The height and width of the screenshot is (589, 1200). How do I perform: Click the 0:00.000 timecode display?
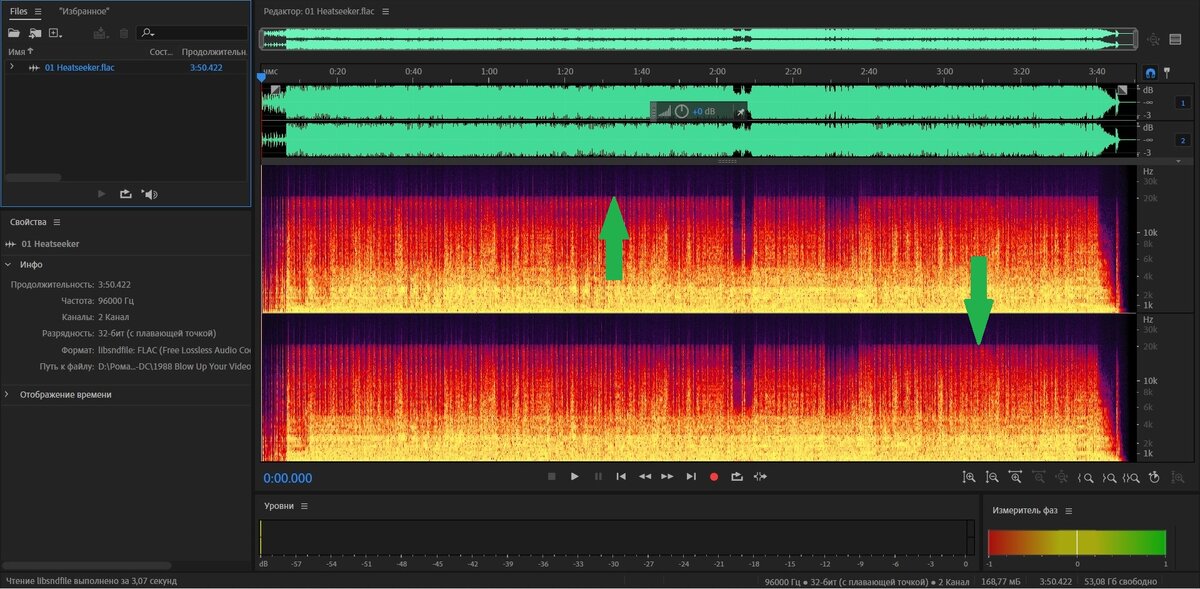[x=288, y=478]
